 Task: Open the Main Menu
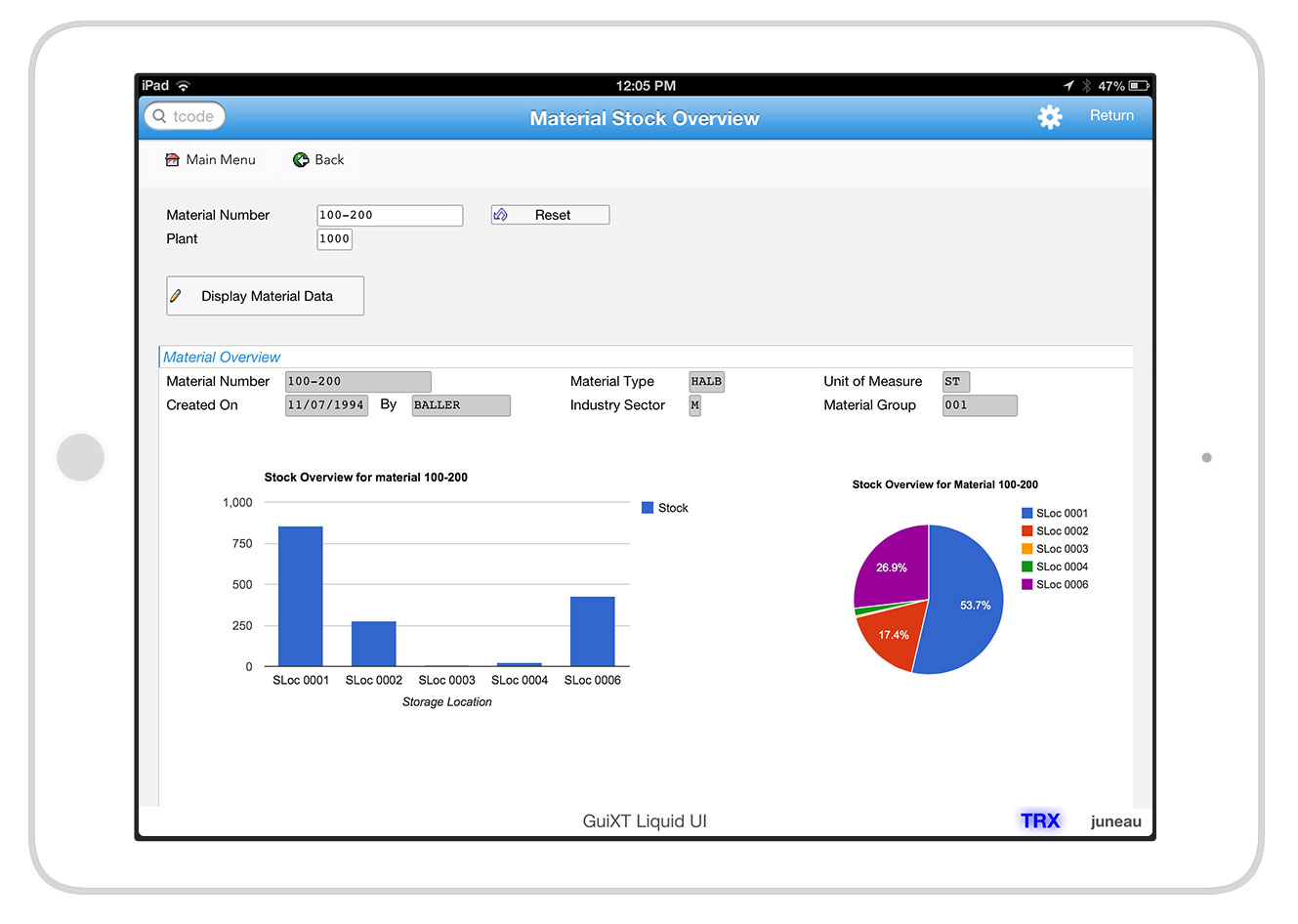pos(220,160)
